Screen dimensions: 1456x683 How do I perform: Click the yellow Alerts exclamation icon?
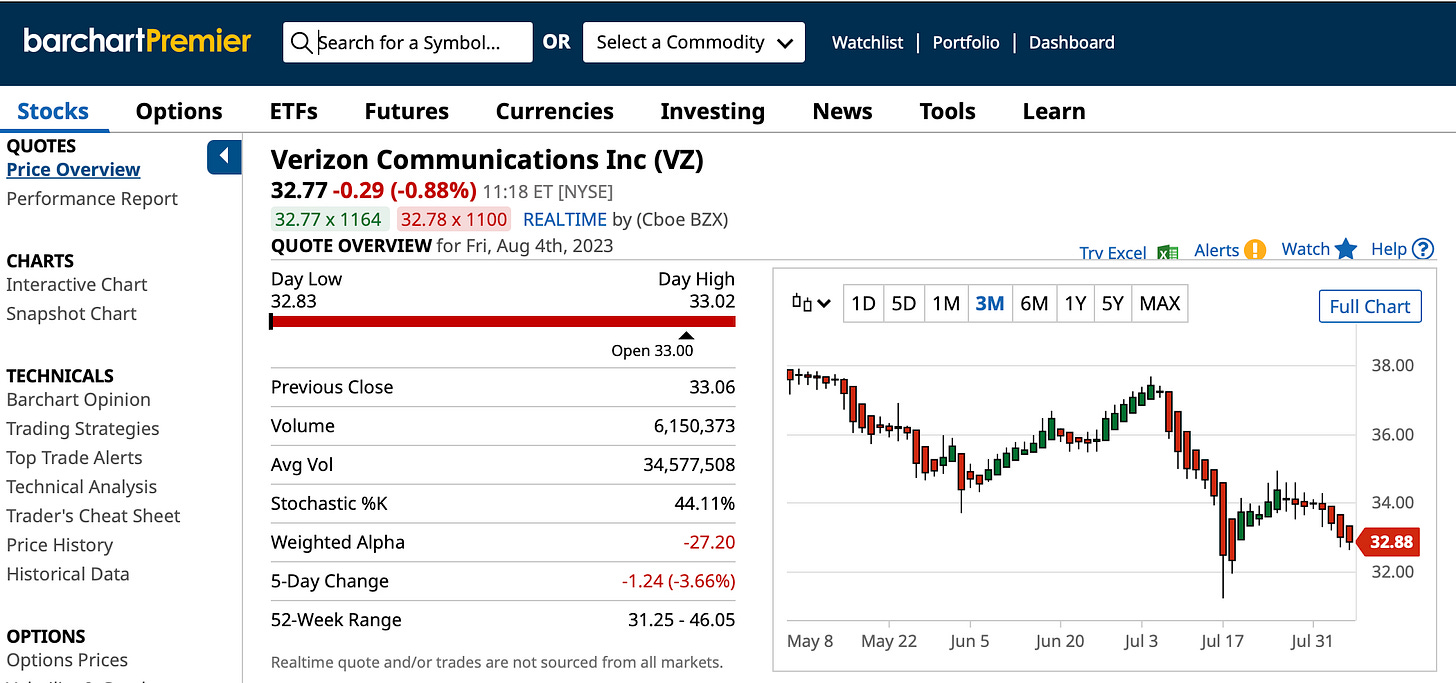1256,250
